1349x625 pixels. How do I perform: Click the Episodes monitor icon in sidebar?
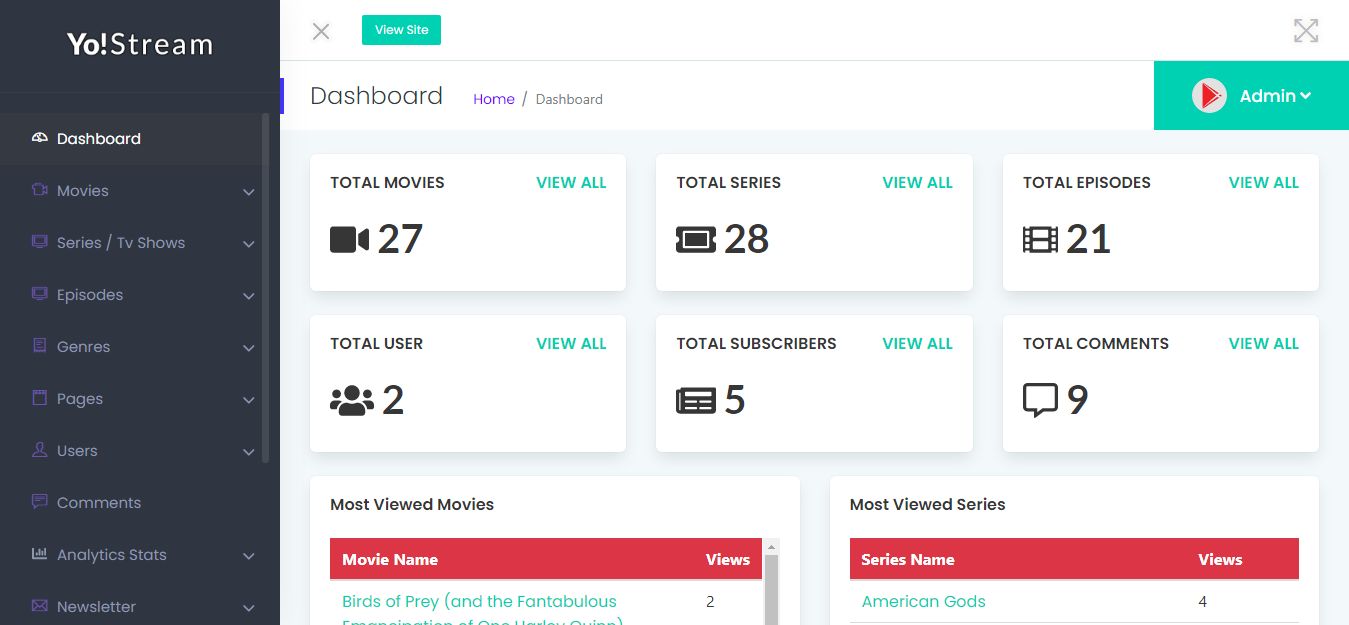pos(40,294)
